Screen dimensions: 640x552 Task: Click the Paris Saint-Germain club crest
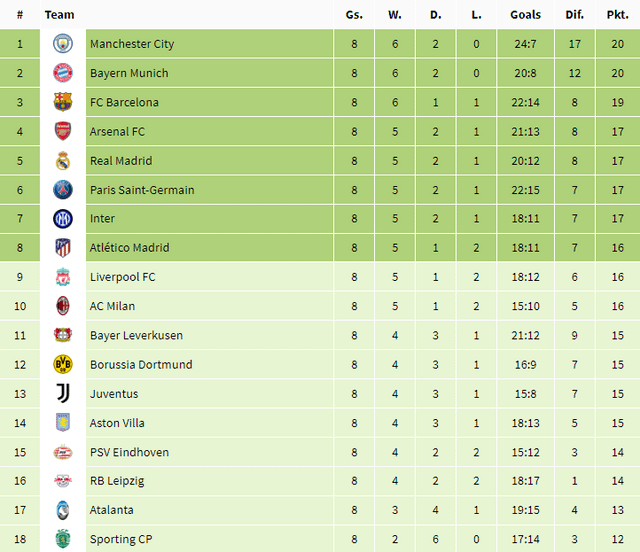point(63,190)
